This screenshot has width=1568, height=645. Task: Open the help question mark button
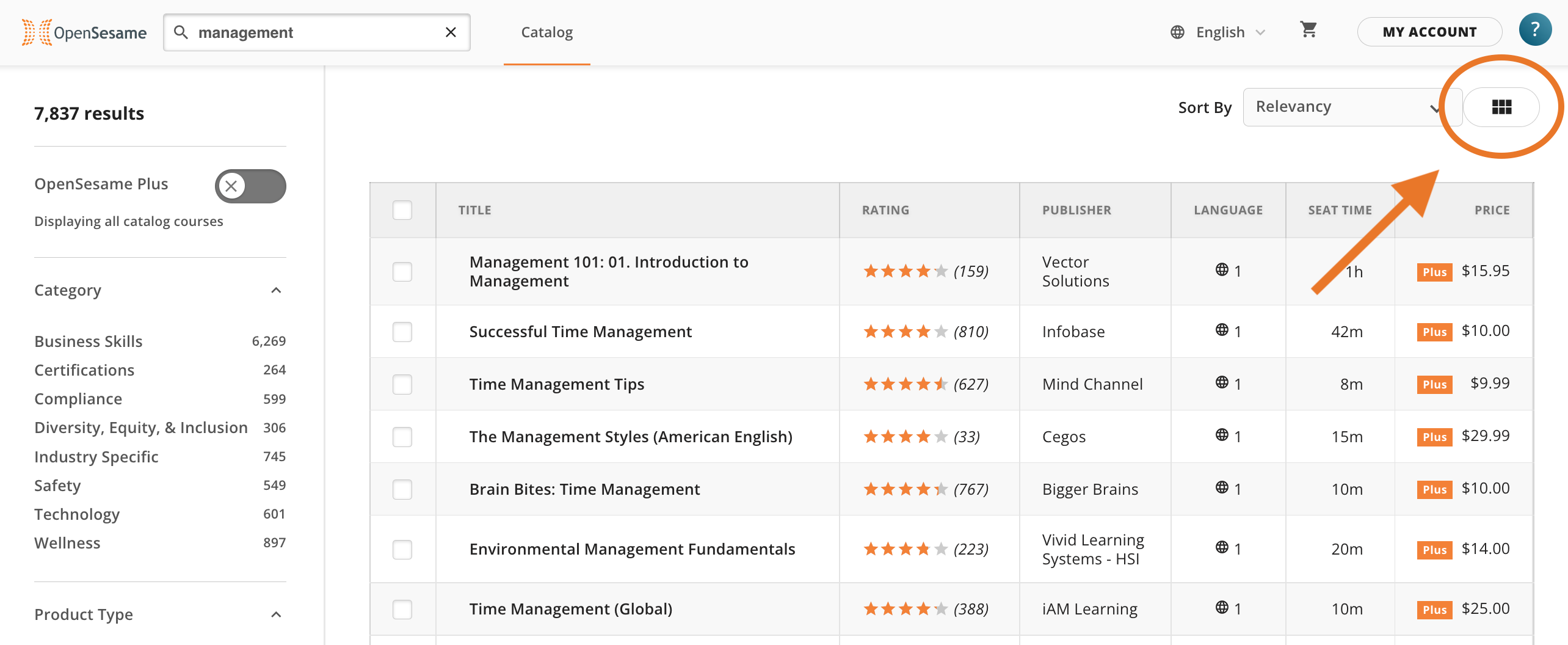1535,29
